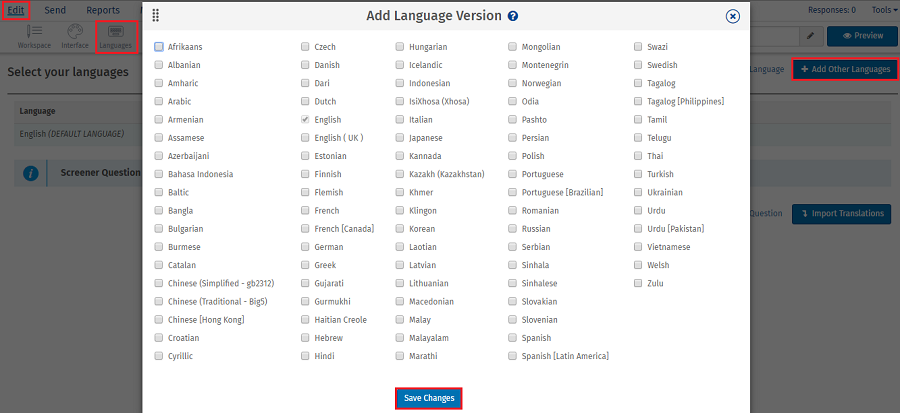Check the Swazi checkbox
This screenshot has width=900, height=413.
pyautogui.click(x=638, y=47)
